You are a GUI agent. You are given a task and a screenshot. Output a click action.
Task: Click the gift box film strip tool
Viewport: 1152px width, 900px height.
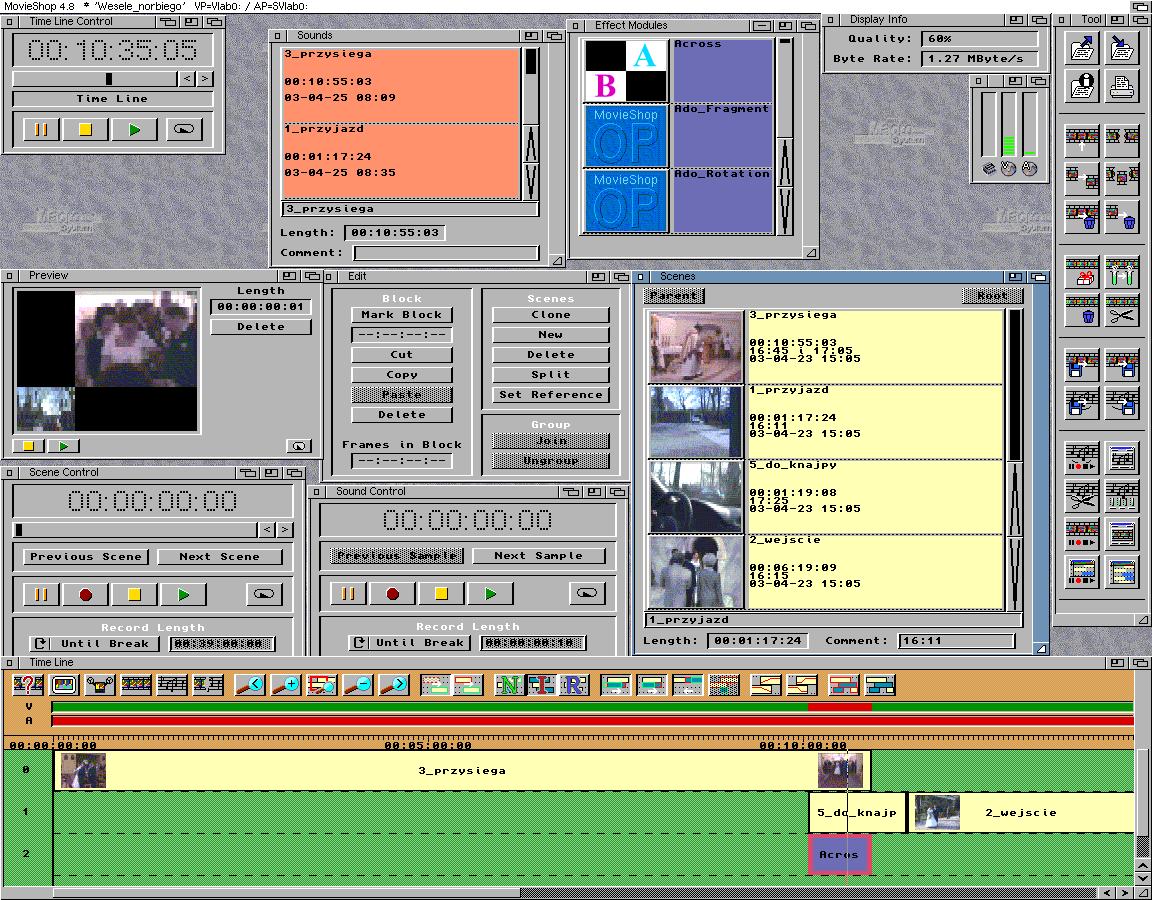click(1082, 272)
